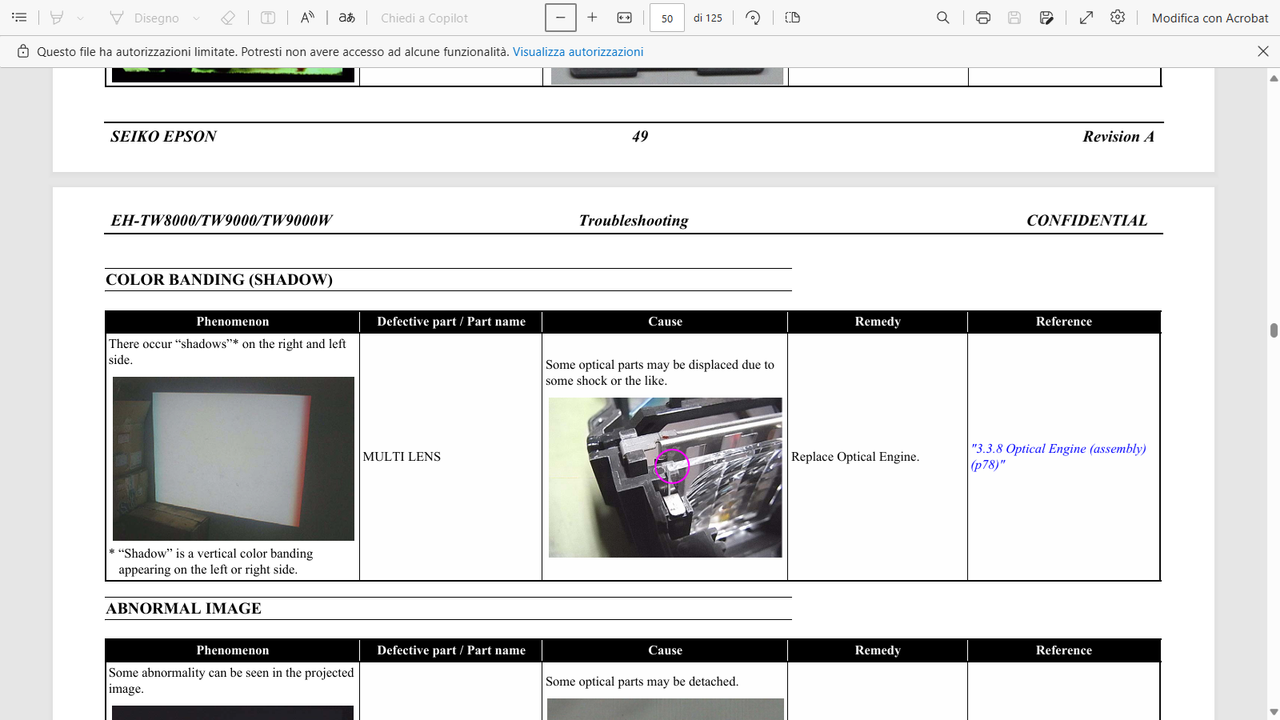The image size is (1280, 720).
Task: Click the lock icon in notification bar
Action: pos(22,52)
